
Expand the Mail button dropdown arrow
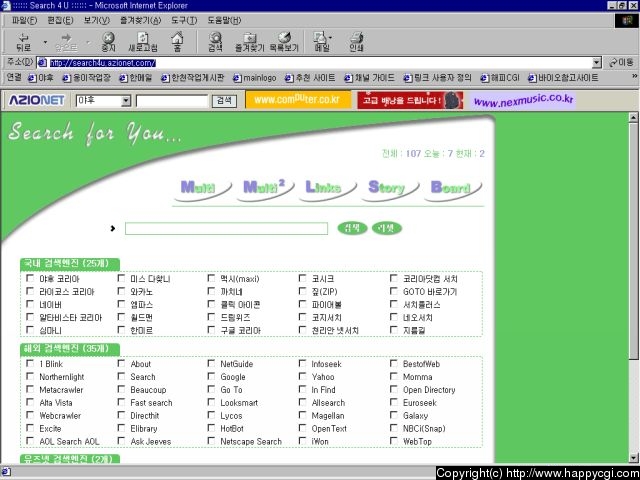pos(330,38)
